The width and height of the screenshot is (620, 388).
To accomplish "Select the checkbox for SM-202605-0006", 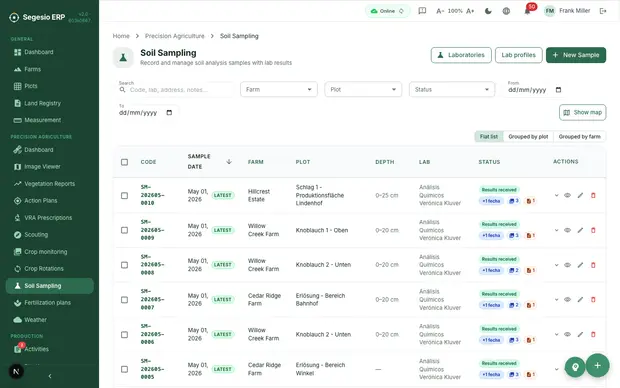I will pos(125,335).
